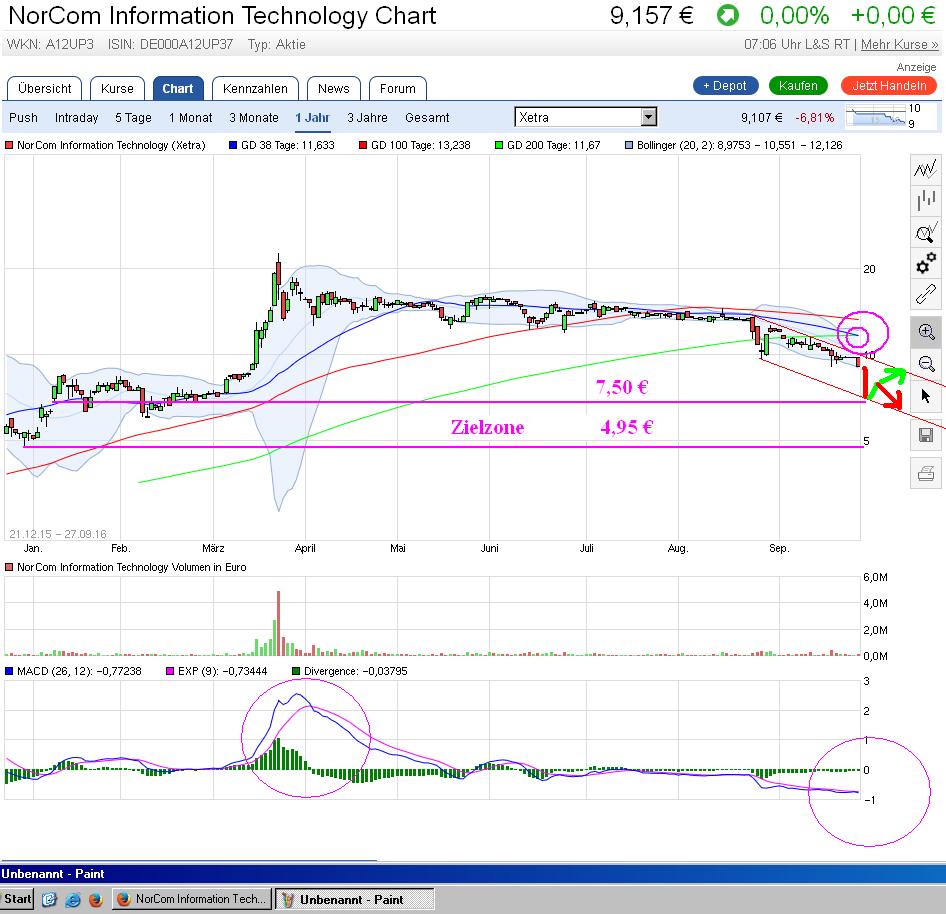This screenshot has height=914, width=946.
Task: Click the Zielzone annotation label
Action: coord(487,427)
